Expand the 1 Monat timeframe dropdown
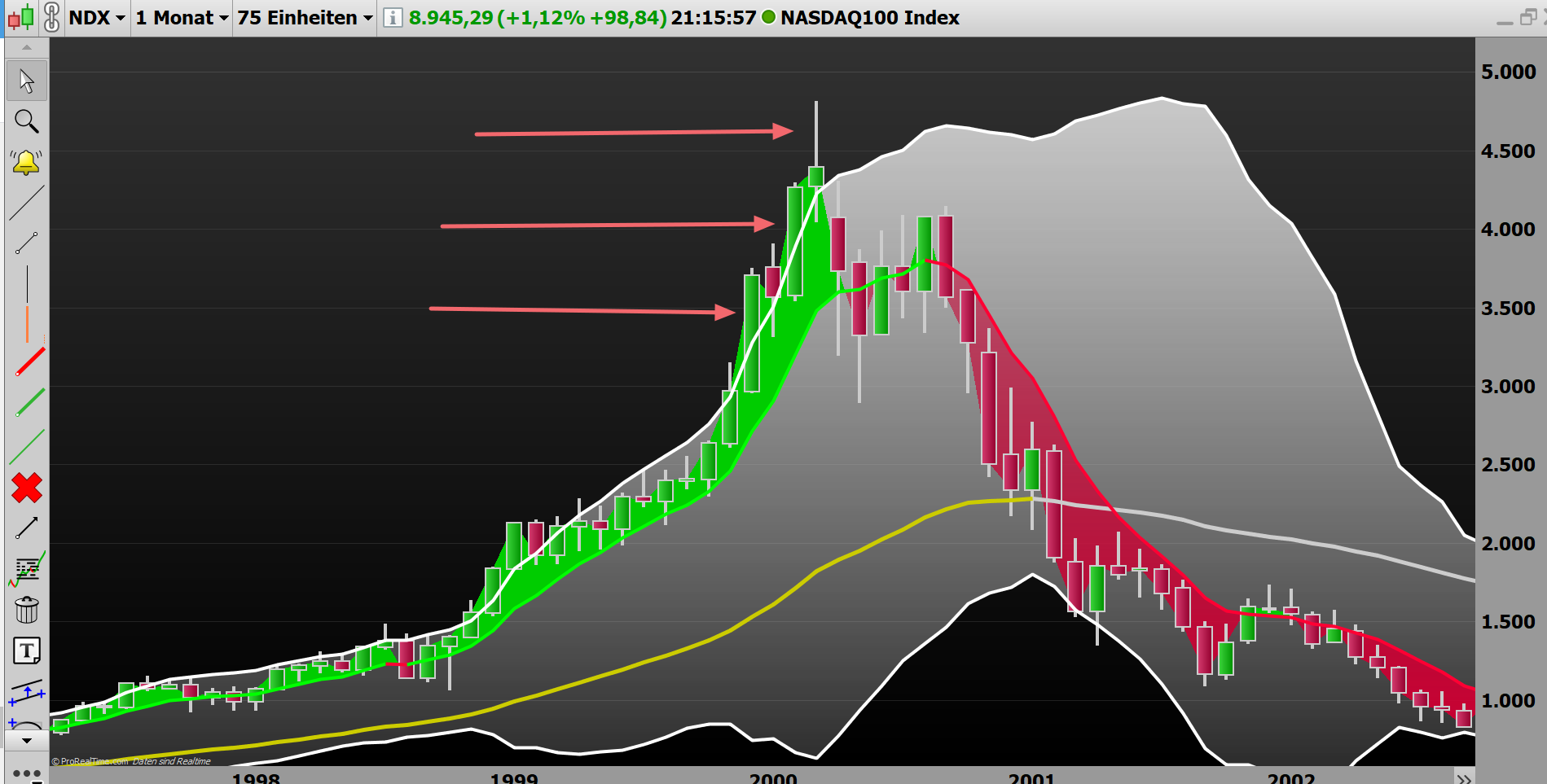The image size is (1547, 784). [x=180, y=17]
